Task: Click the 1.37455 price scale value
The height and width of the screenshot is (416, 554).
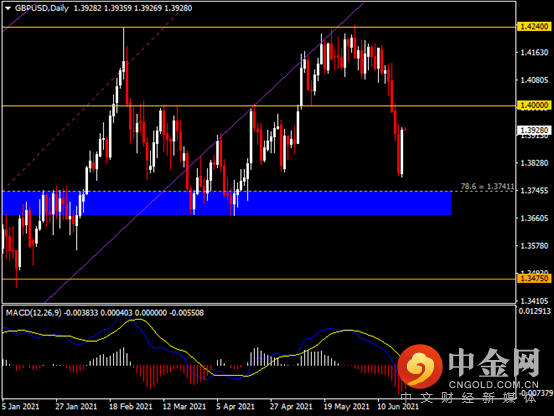Action: (534, 191)
